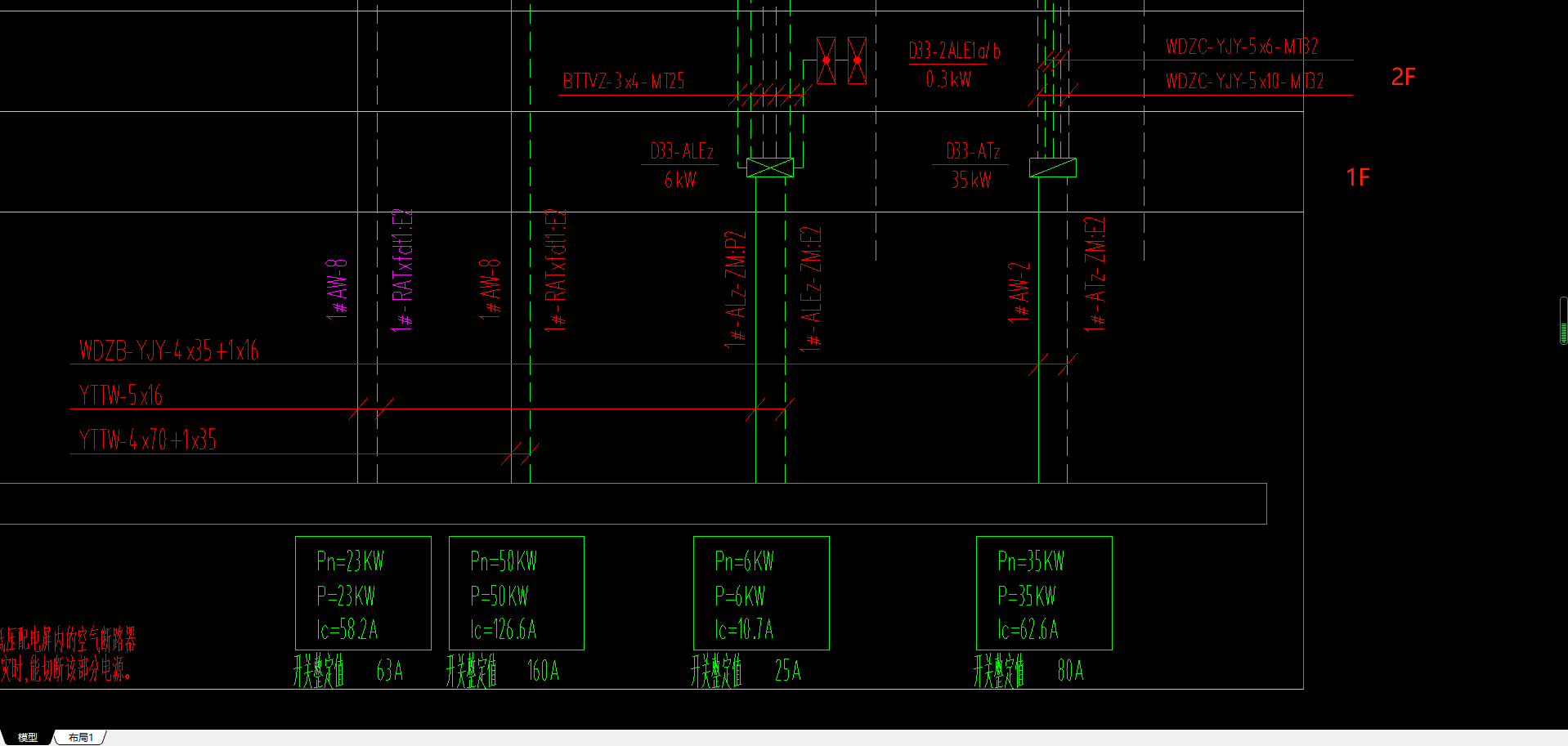Select the Ic=58.2A text
The image size is (1568, 746).
click(x=347, y=630)
